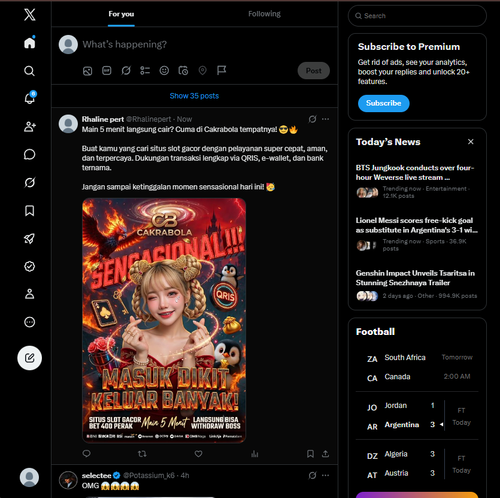This screenshot has width=500, height=498.
Task: Click Show 35 posts link
Action: pos(194,96)
